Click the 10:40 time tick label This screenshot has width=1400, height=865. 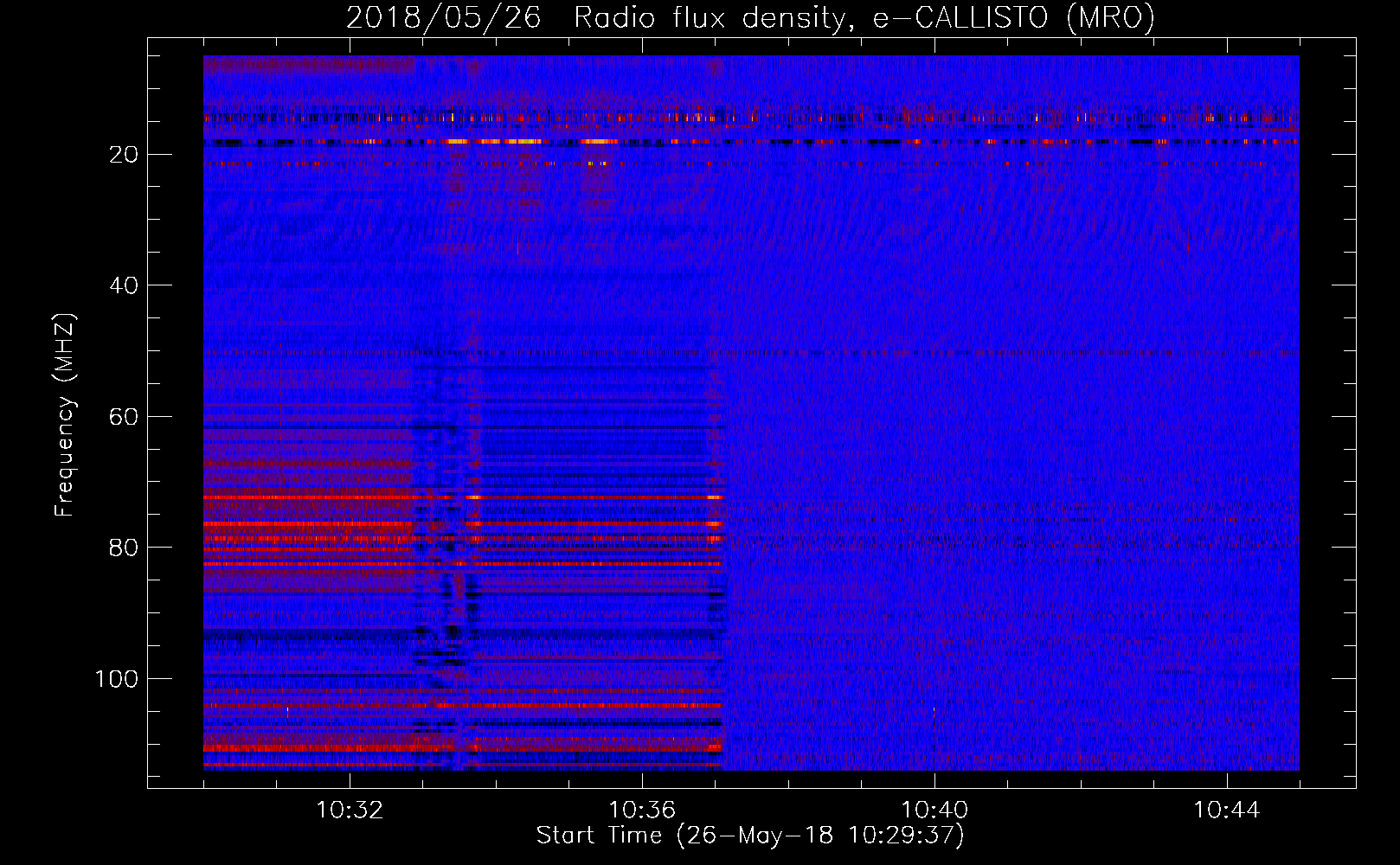[x=934, y=811]
